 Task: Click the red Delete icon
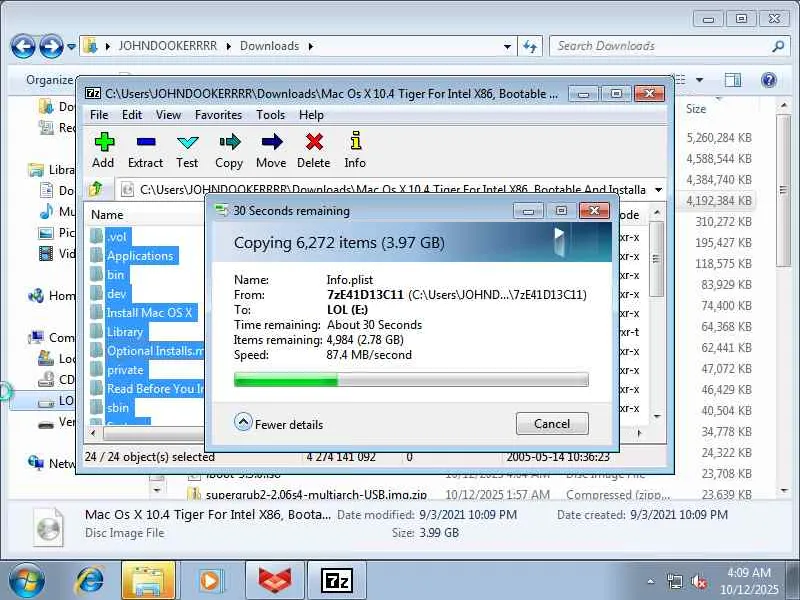(313, 150)
